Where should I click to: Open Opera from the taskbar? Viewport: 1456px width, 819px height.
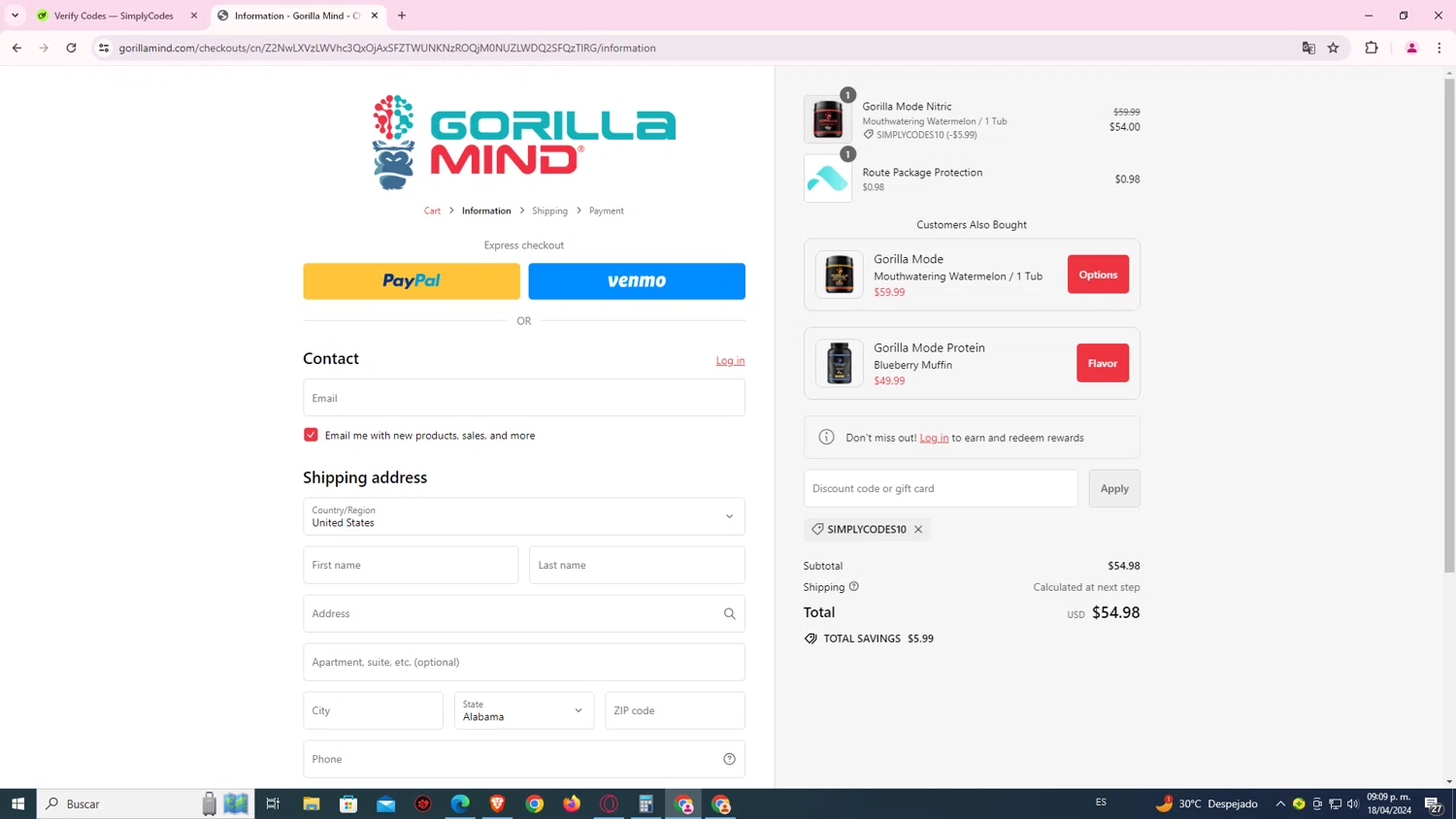[609, 803]
